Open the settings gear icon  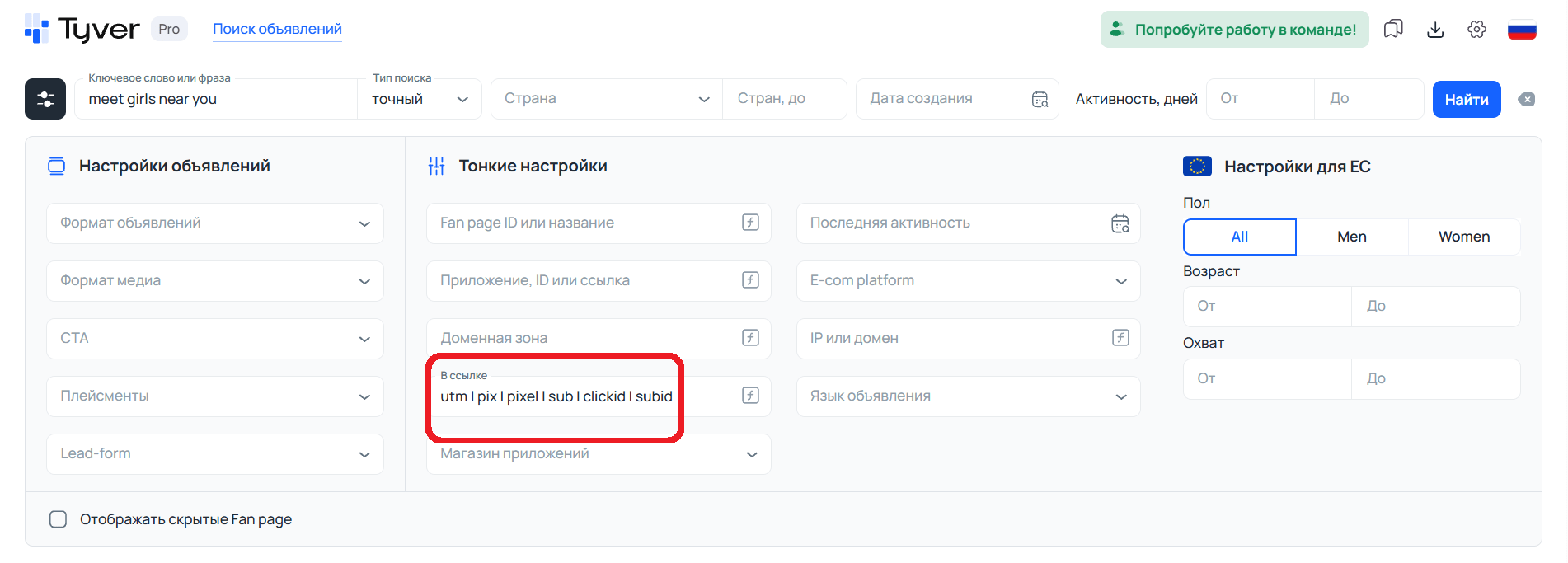tap(1476, 30)
